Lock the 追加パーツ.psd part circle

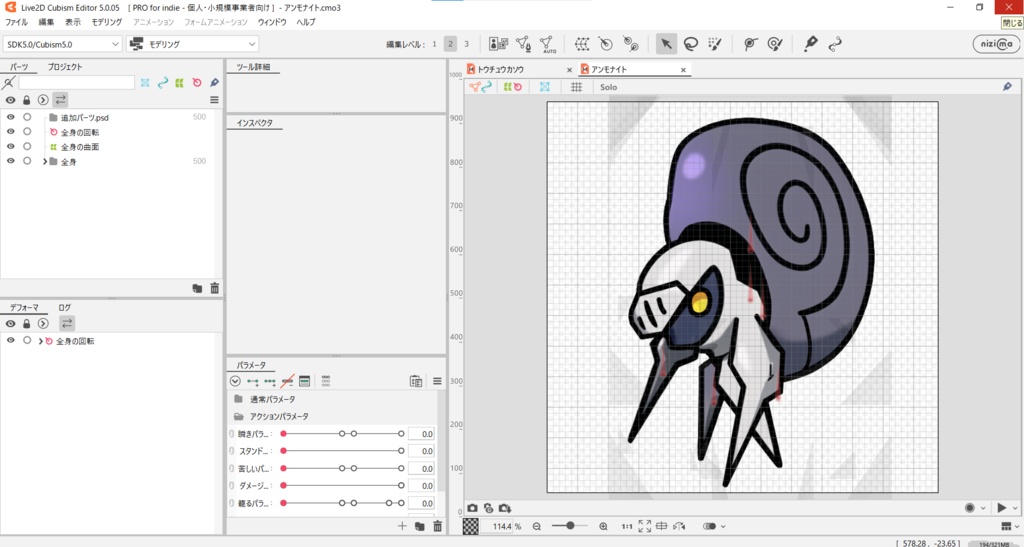coord(27,117)
